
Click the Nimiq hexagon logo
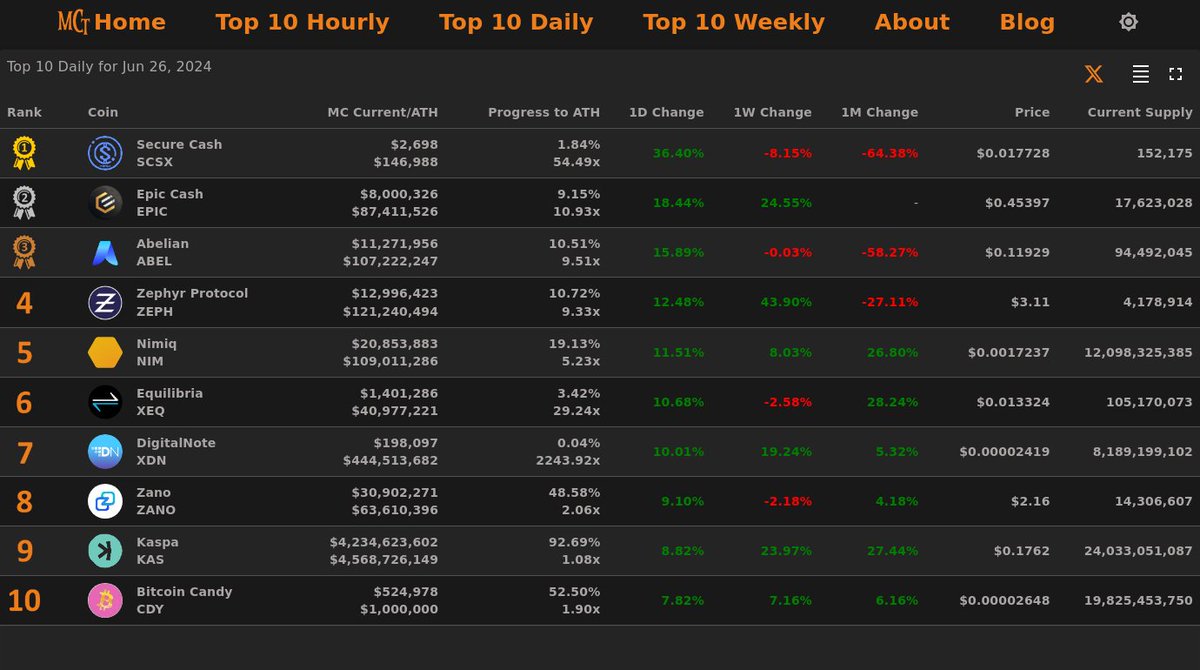(105, 352)
